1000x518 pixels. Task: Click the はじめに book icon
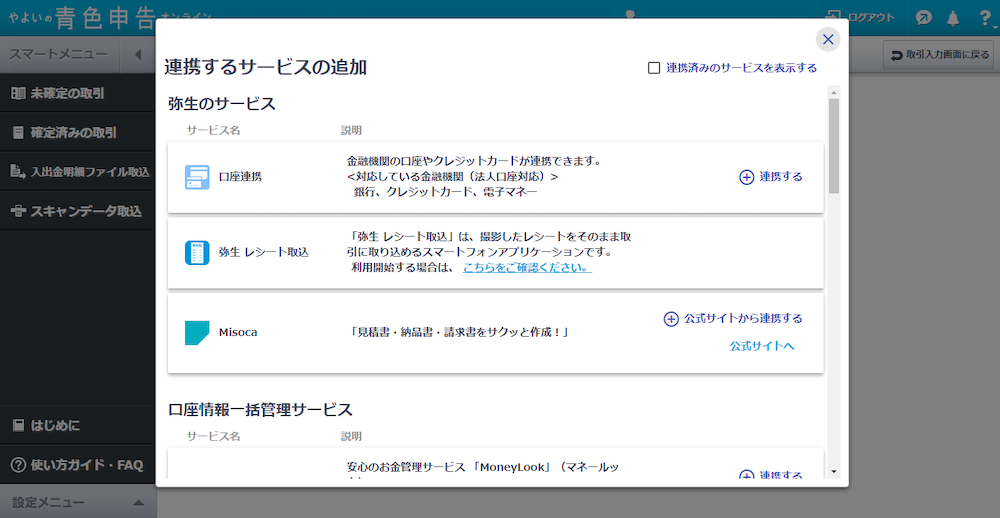[18, 426]
